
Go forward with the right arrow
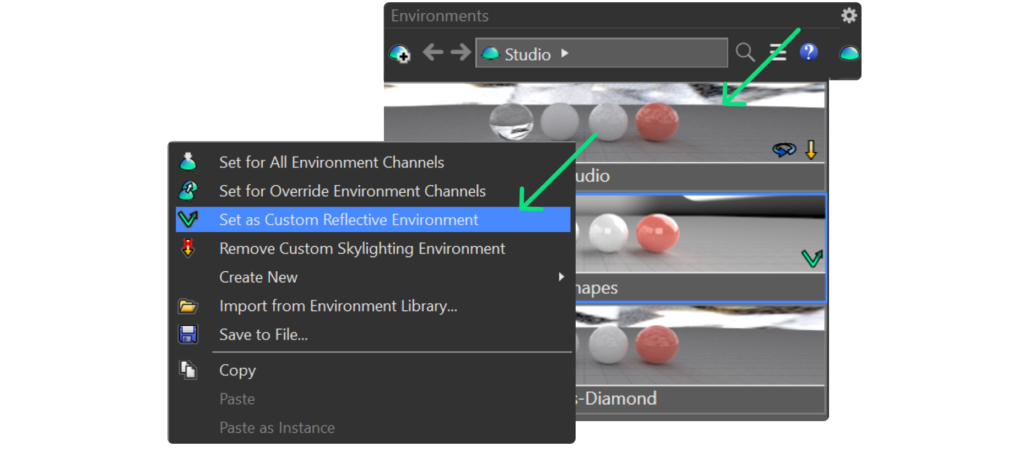460,53
